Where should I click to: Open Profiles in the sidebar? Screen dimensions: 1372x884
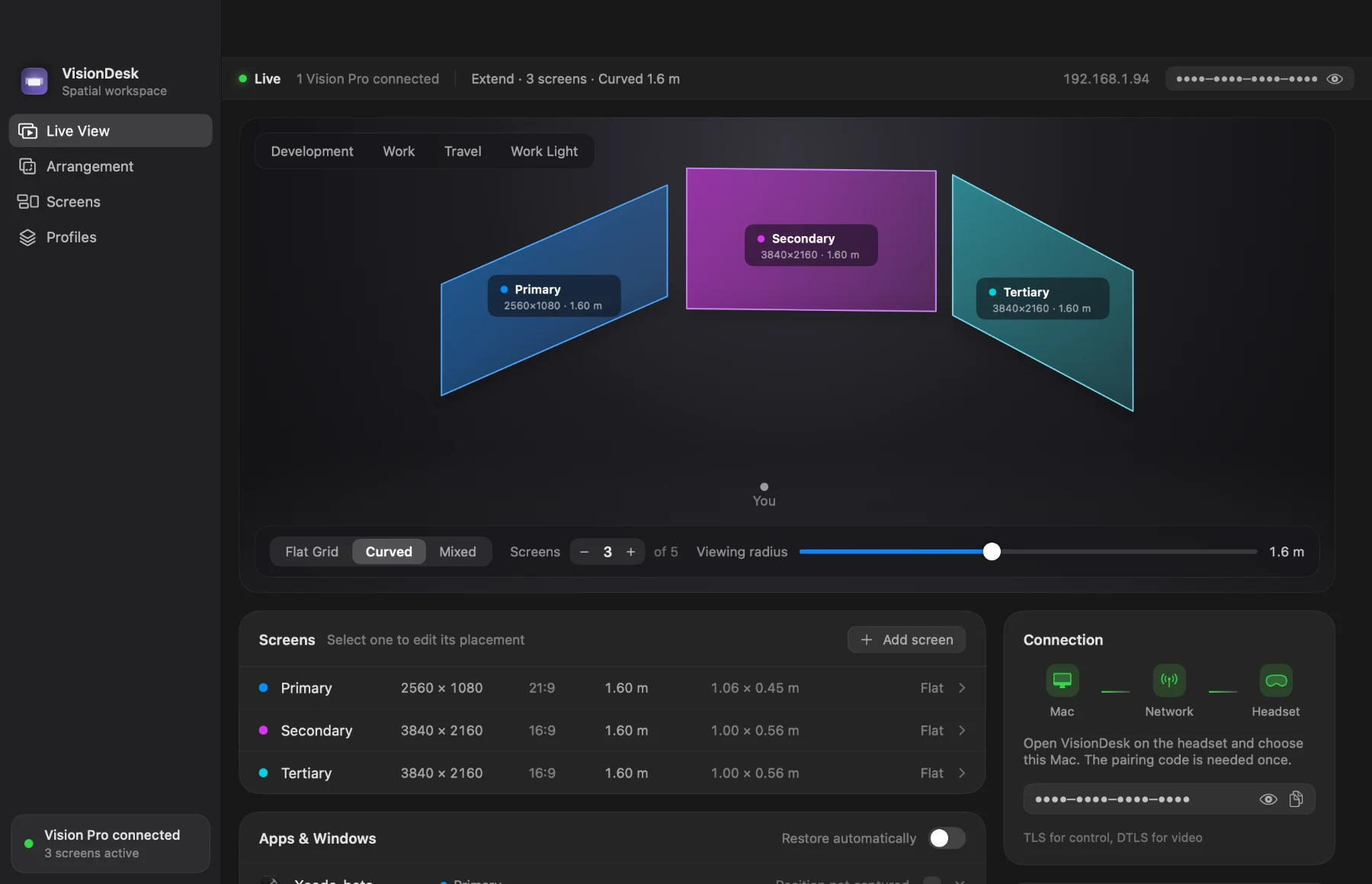pos(111,237)
